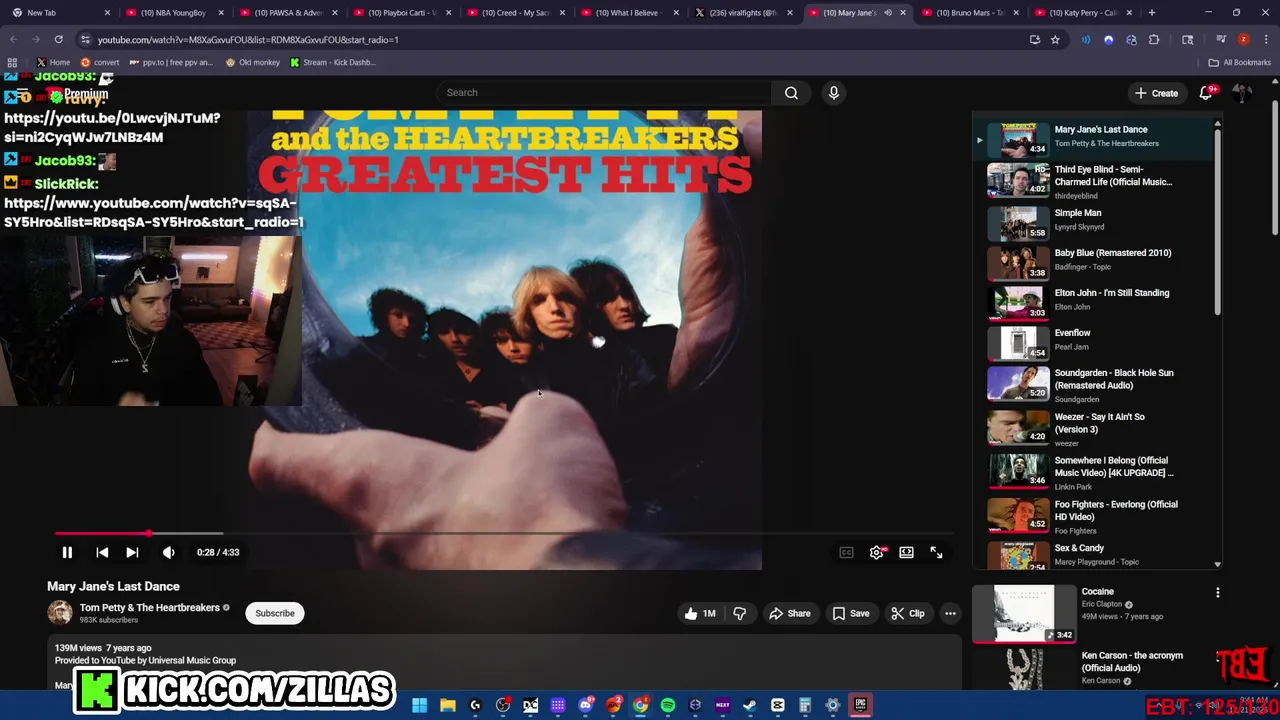The height and width of the screenshot is (720, 1280).
Task: Open Steam from the taskbar
Action: tap(750, 705)
